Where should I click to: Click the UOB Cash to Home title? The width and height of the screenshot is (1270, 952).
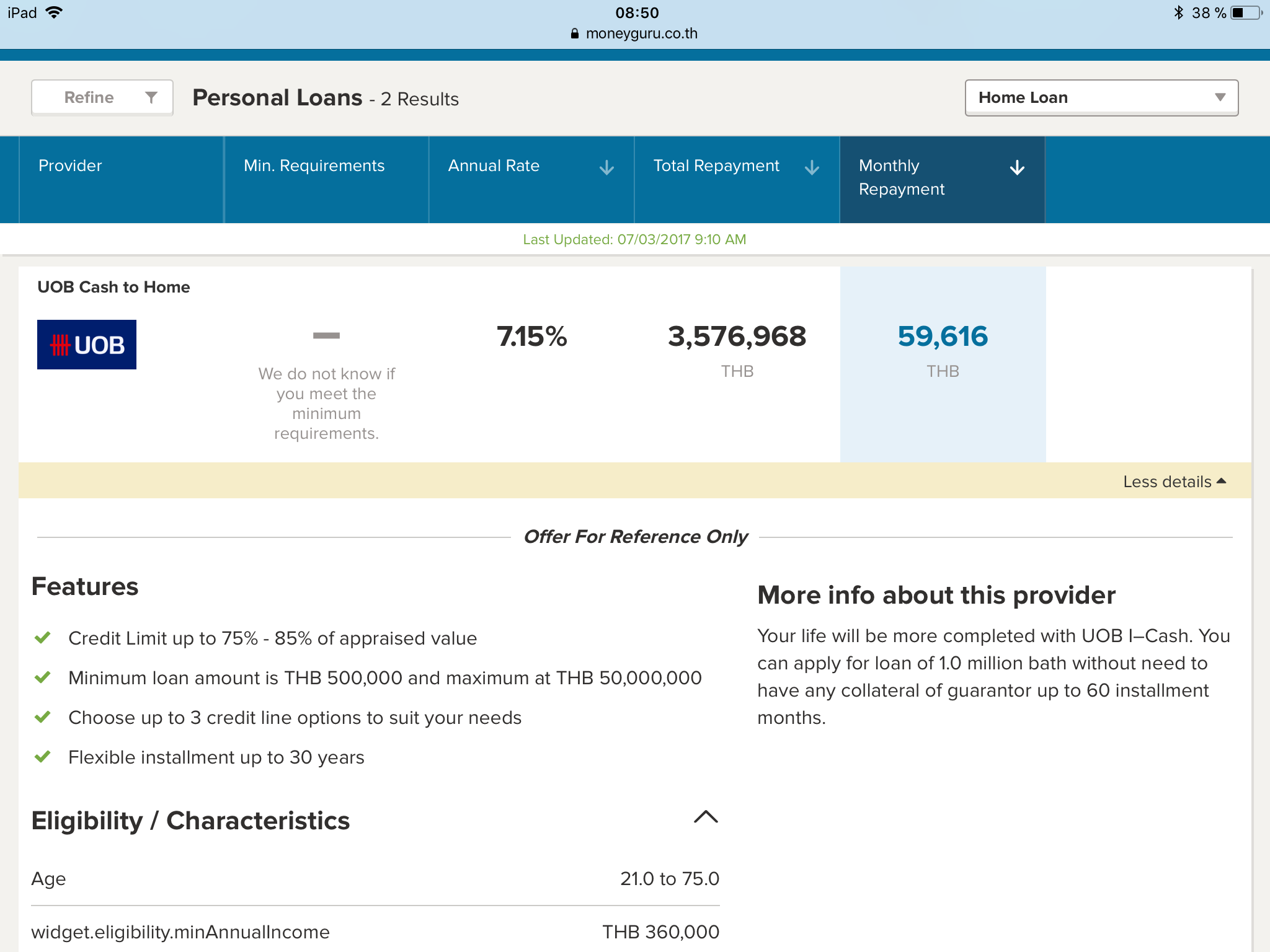coord(113,287)
